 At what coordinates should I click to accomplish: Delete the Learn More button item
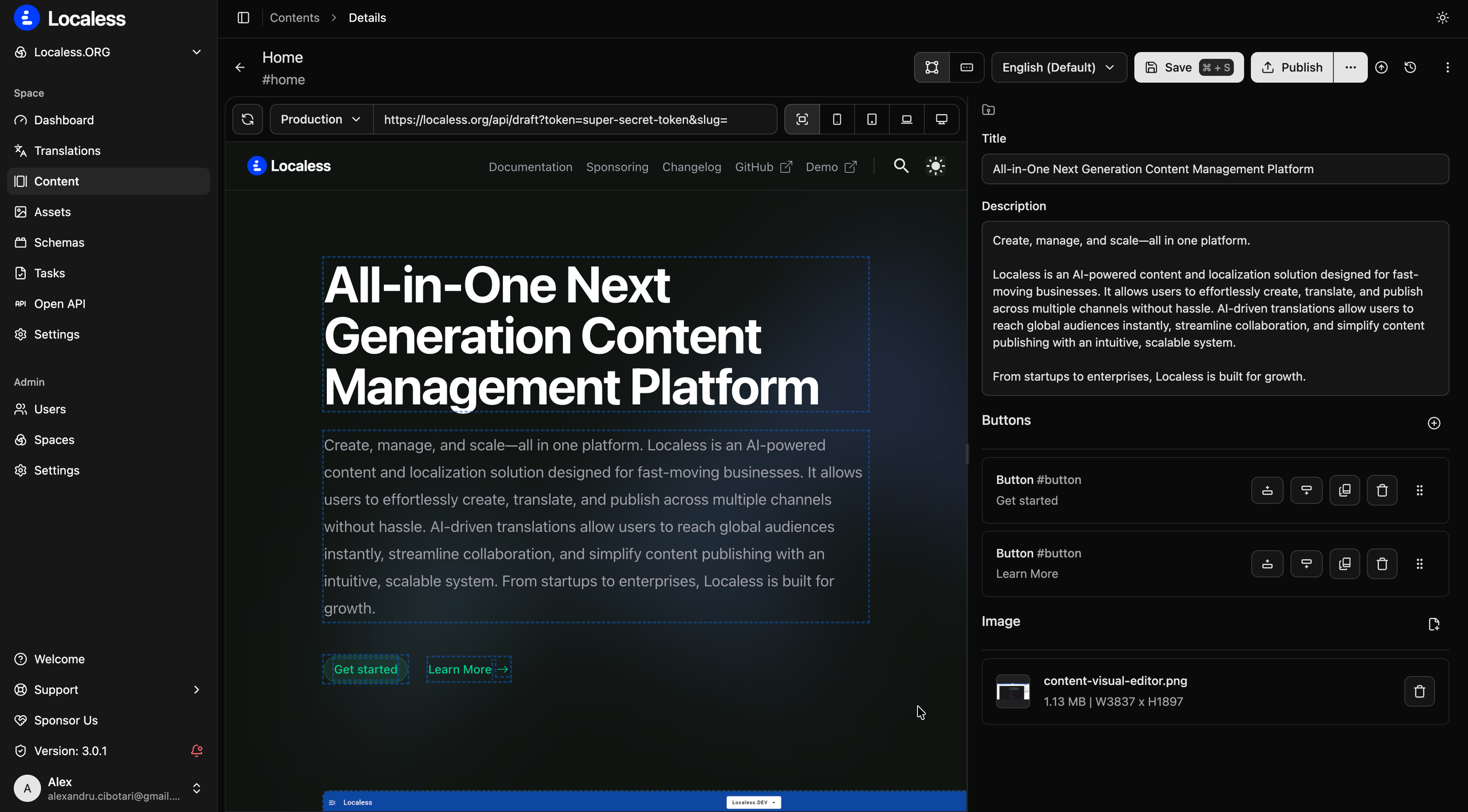click(1382, 564)
